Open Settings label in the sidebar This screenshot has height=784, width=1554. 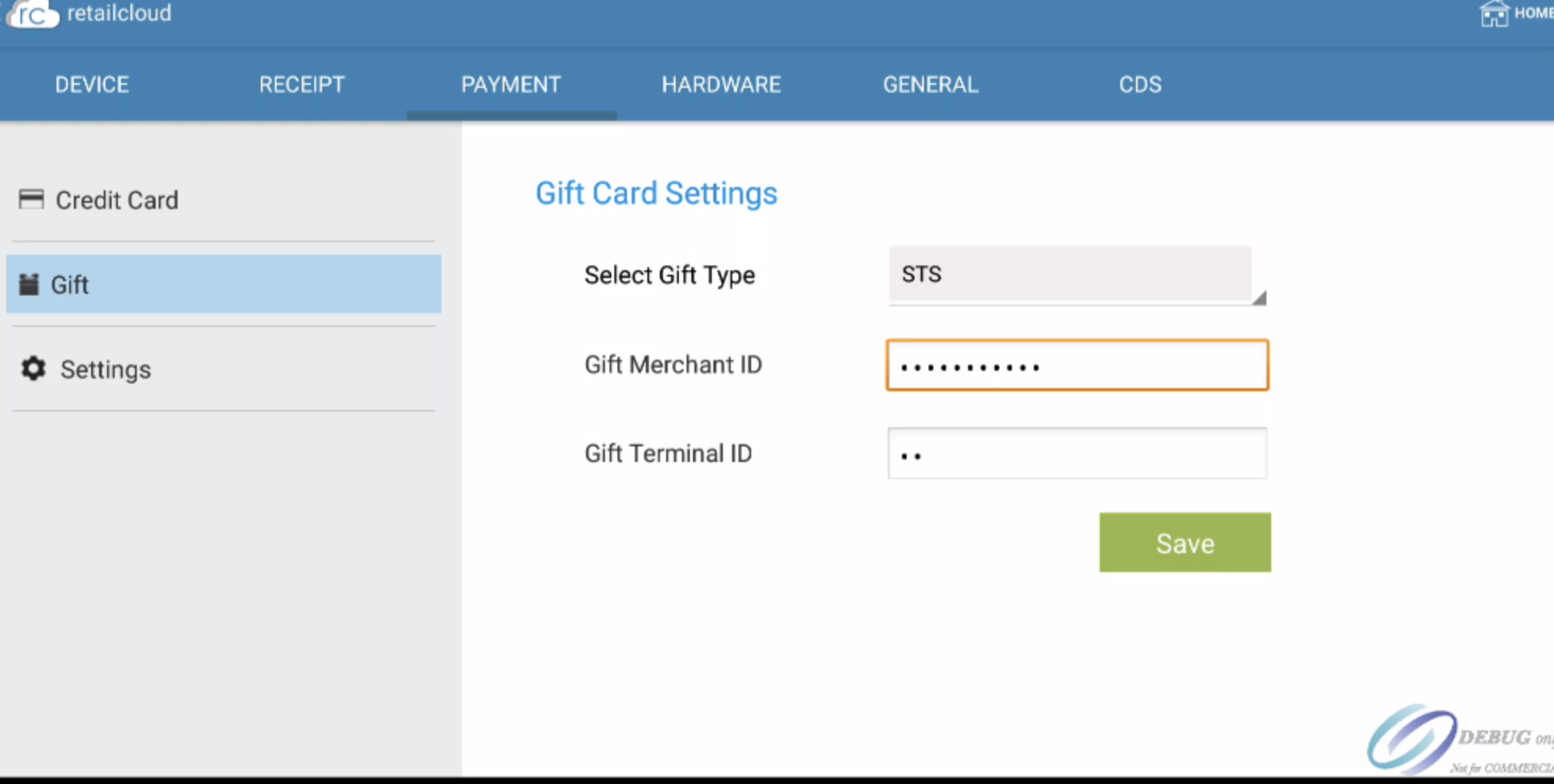(x=105, y=369)
